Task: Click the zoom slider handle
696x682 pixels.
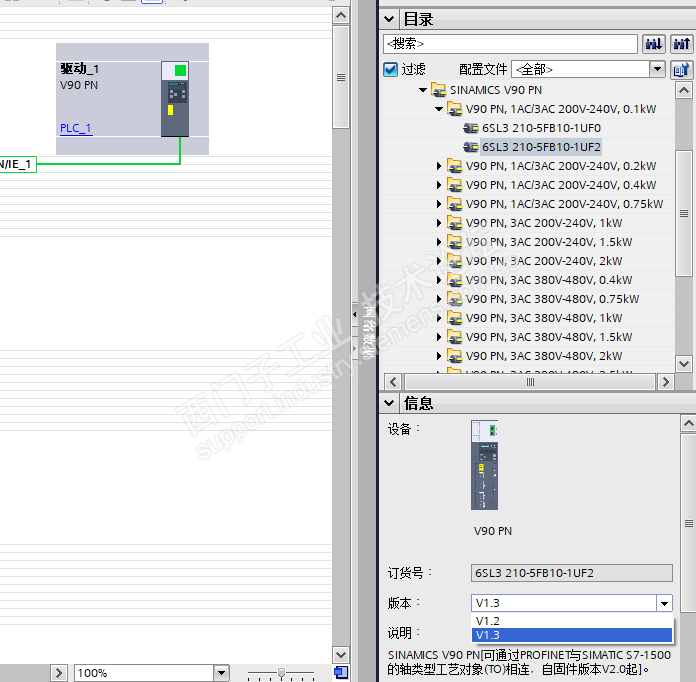Action: pyautogui.click(x=281, y=673)
